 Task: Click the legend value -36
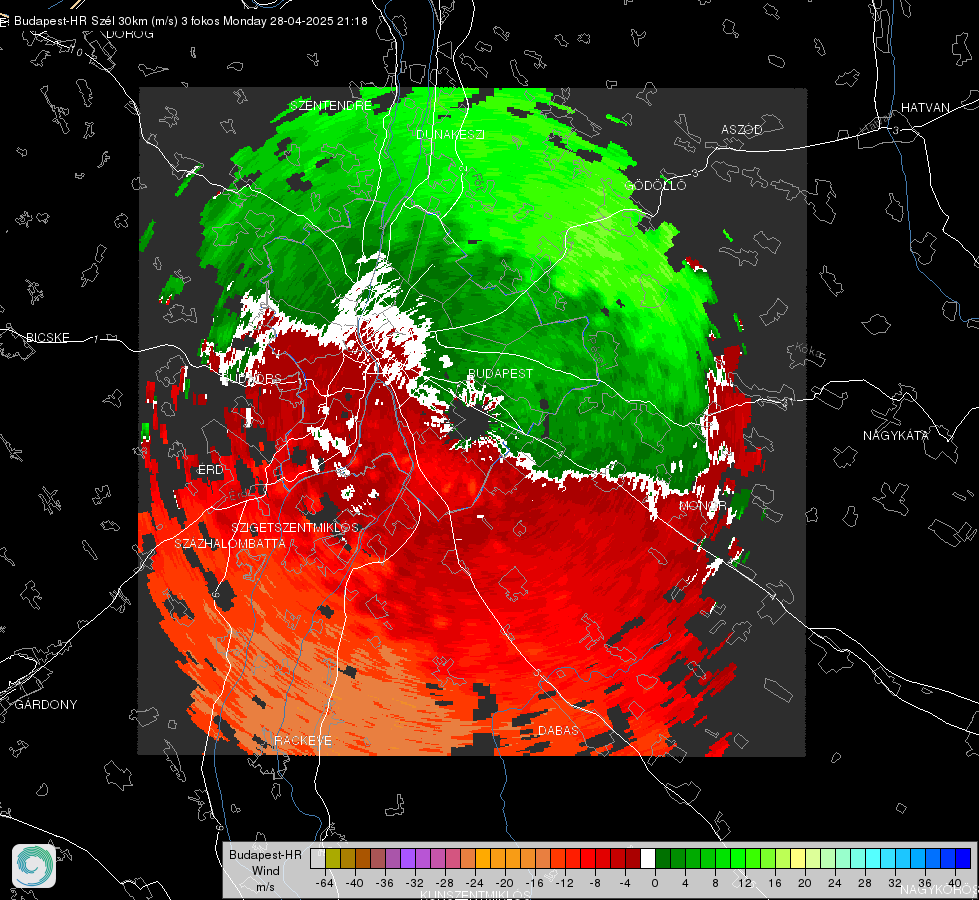tap(385, 884)
